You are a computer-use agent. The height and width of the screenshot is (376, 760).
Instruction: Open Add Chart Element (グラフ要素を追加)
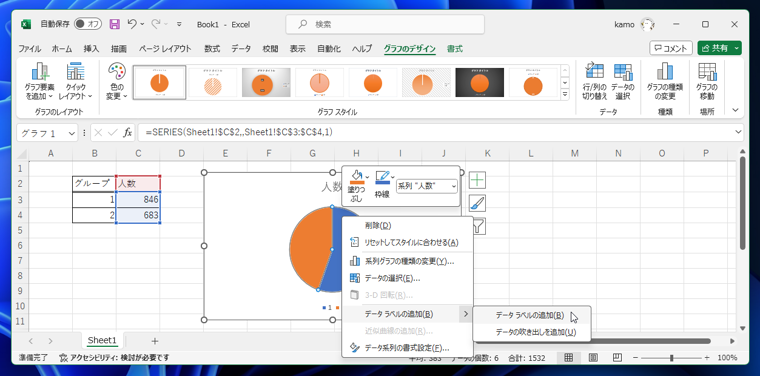tap(39, 82)
